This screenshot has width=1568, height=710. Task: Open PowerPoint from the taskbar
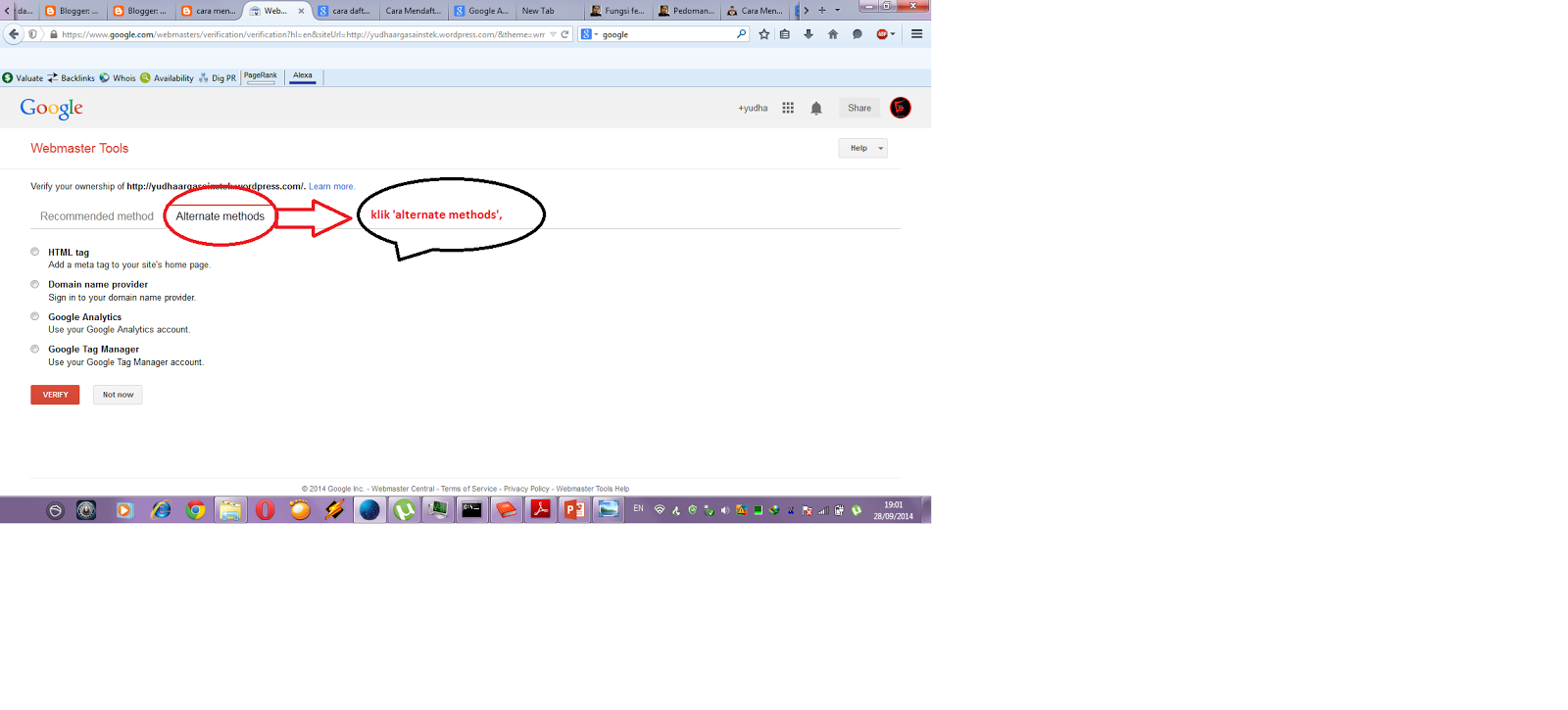[574, 510]
